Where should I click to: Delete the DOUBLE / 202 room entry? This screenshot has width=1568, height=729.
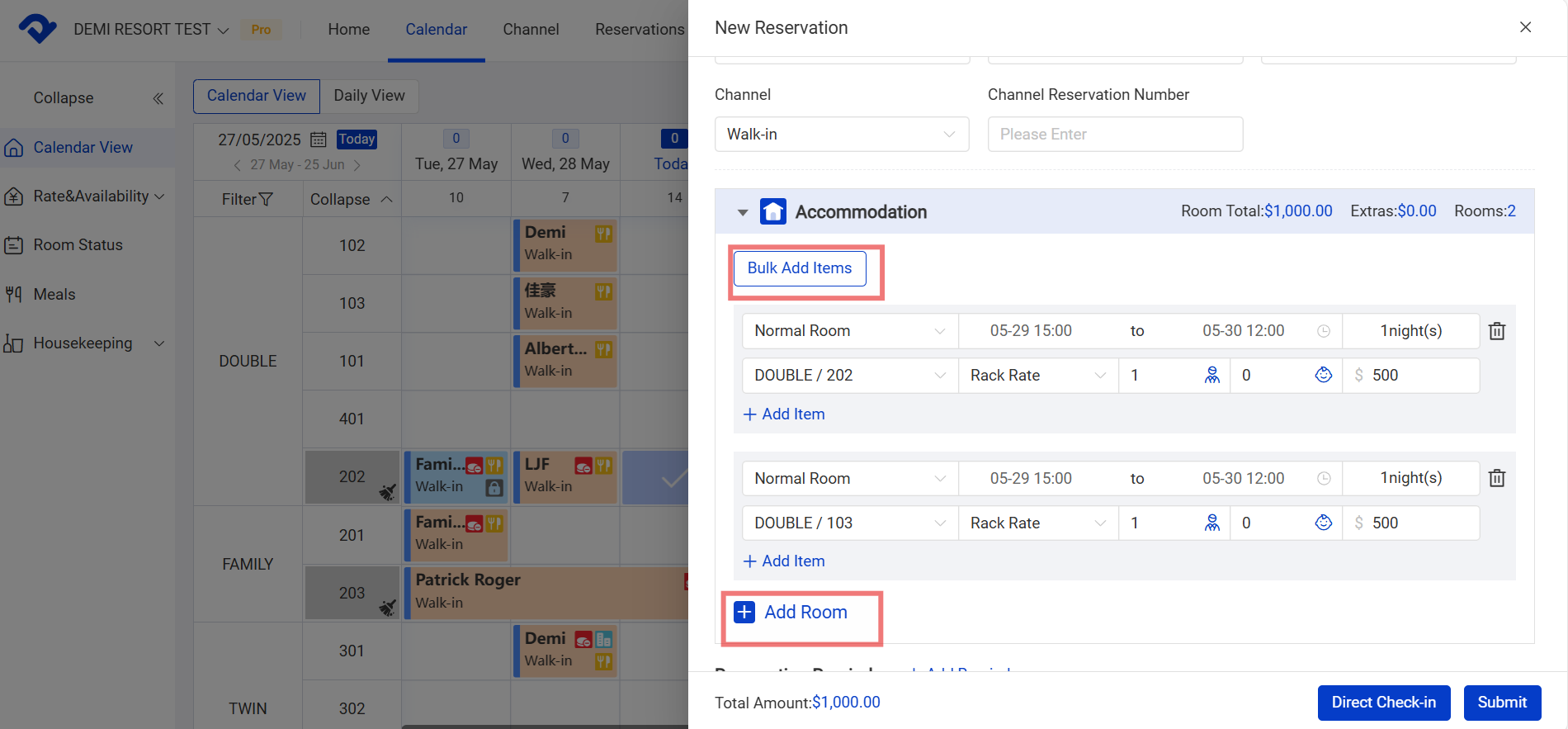click(1496, 331)
